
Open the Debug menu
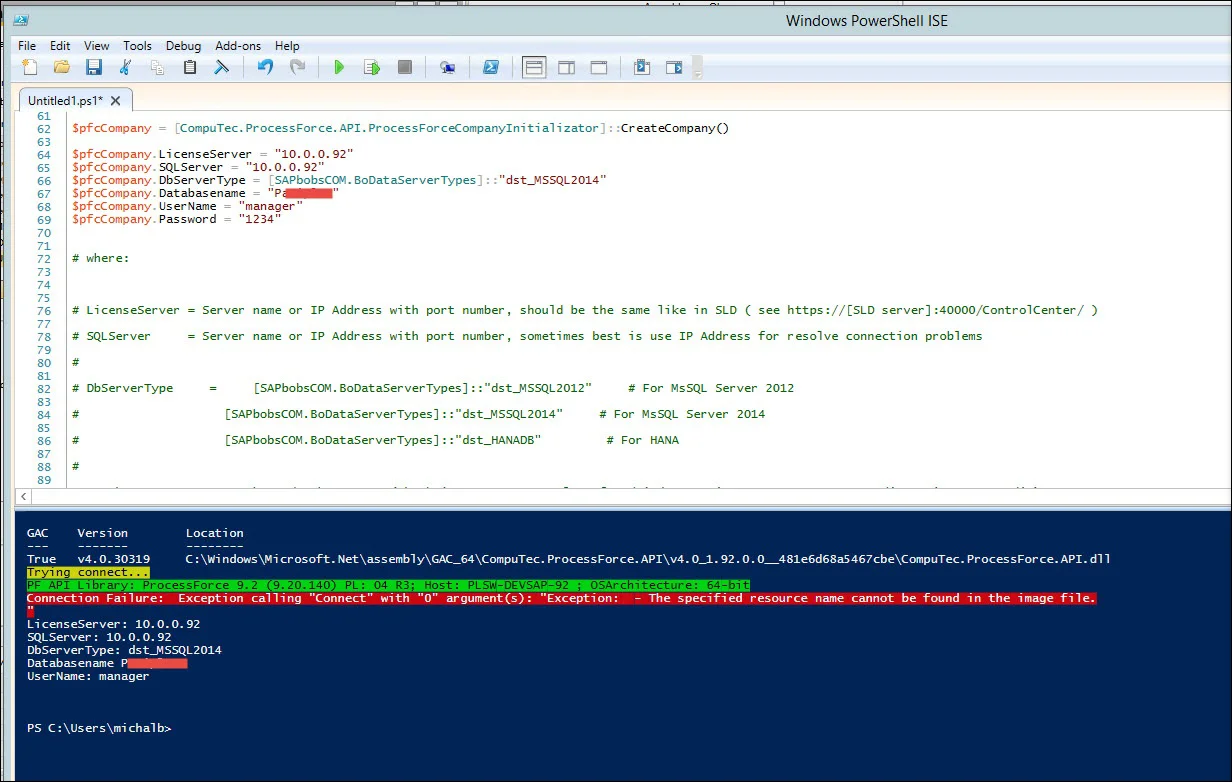(x=183, y=46)
